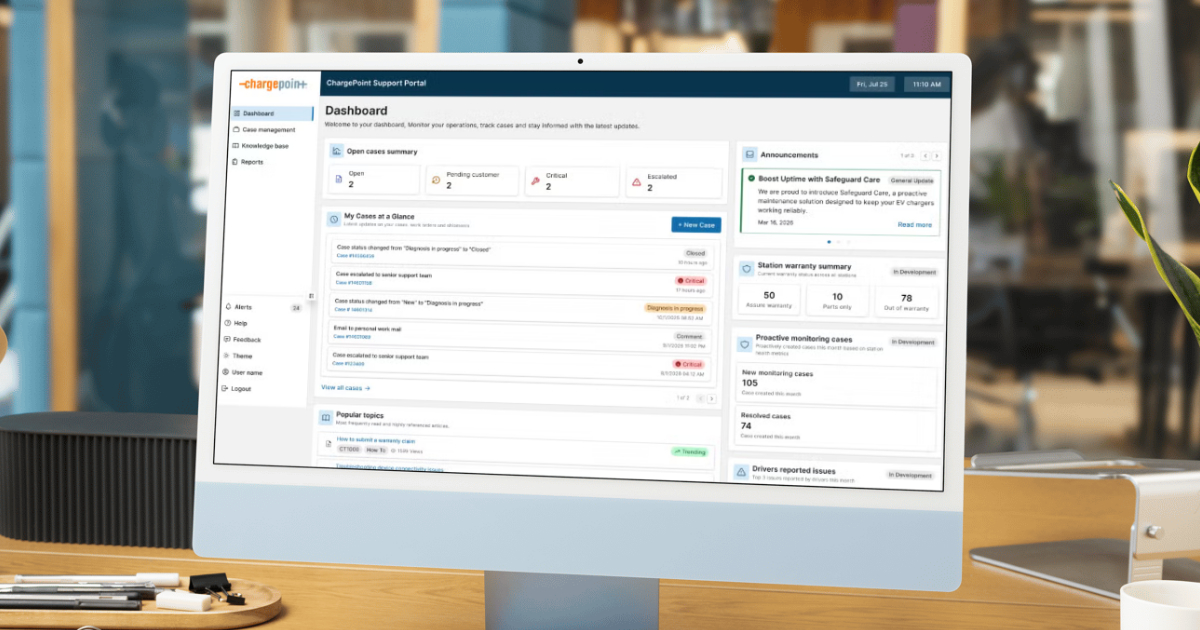Screen dimensions: 1200x630
Task: Click the Drivers reported issues warning icon
Action: point(741,472)
